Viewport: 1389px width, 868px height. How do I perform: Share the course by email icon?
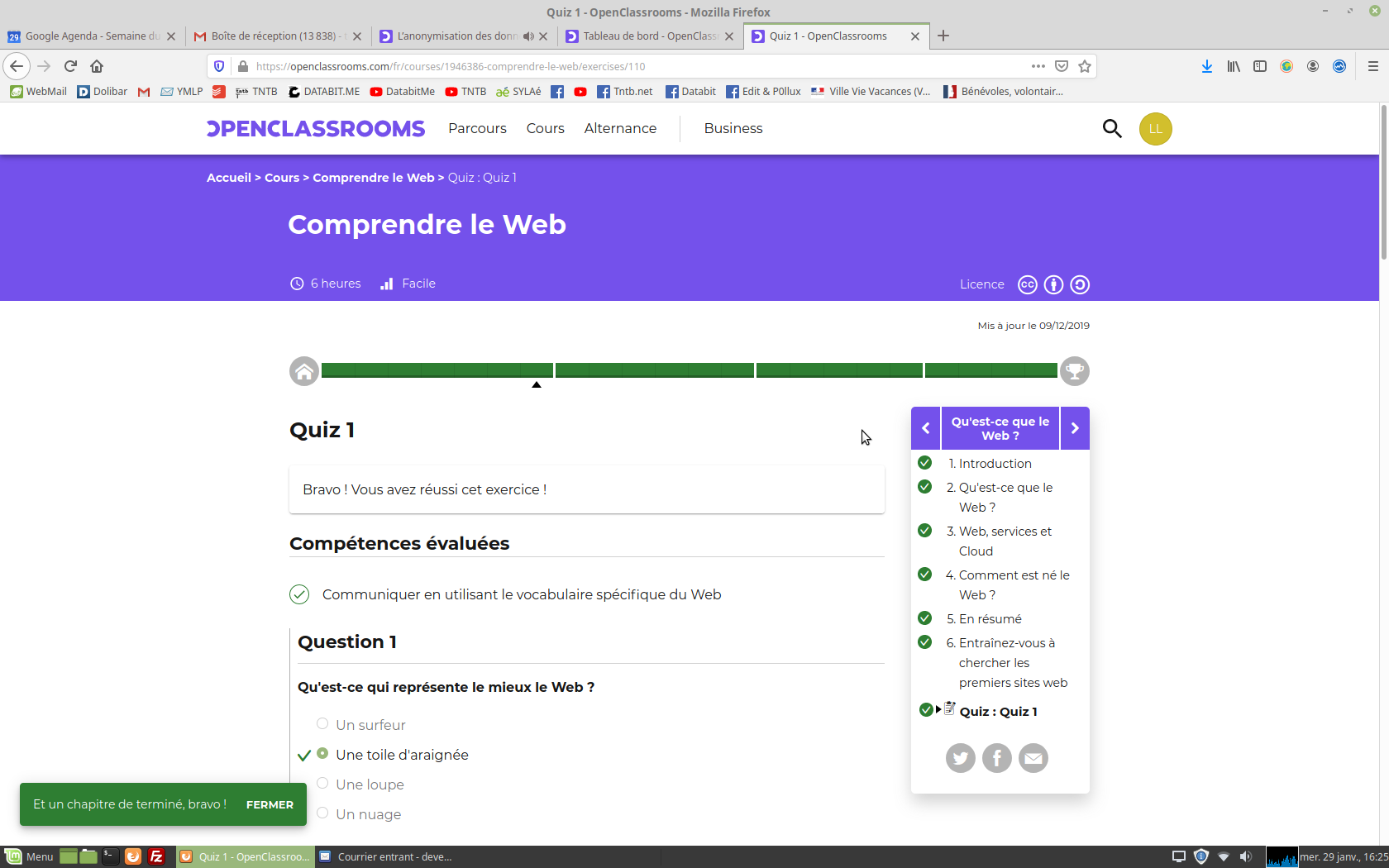[1033, 757]
